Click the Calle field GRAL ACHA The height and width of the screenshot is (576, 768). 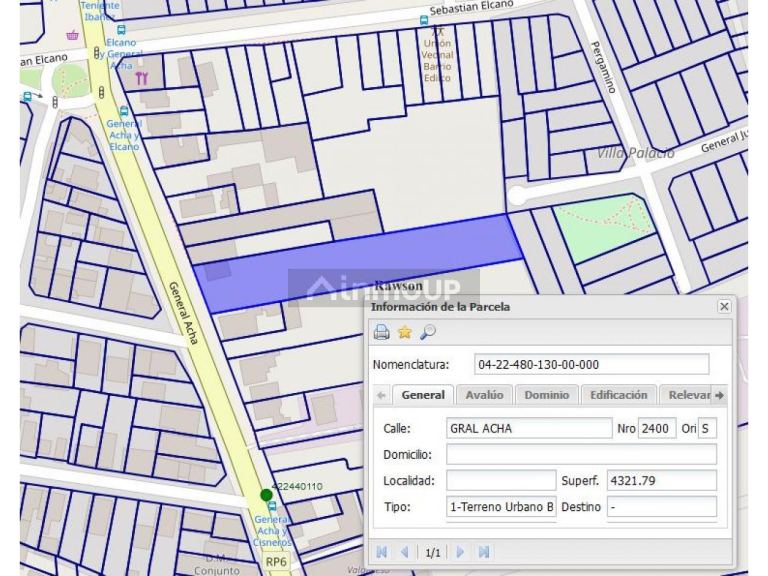coord(529,428)
